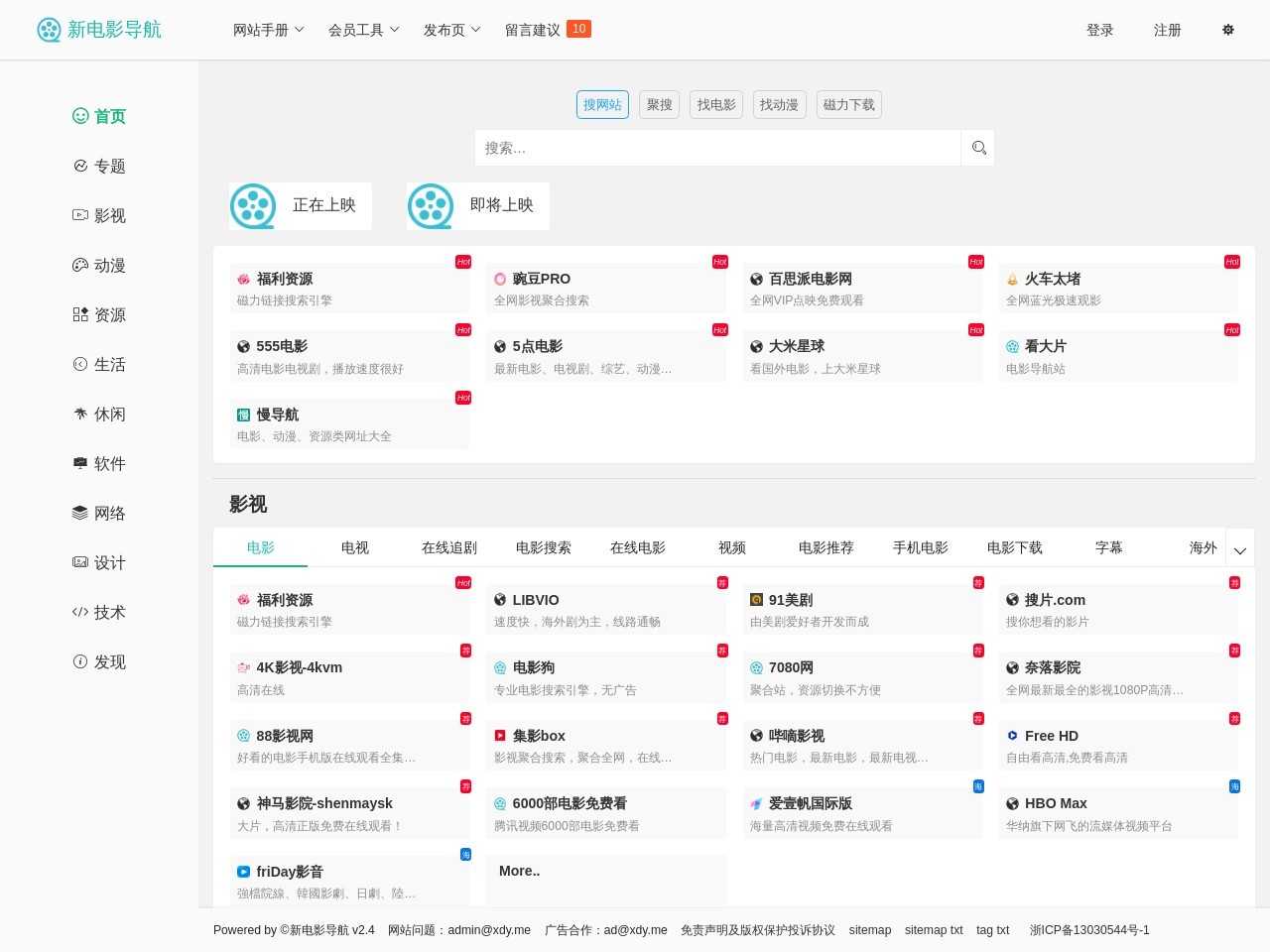Select the 找动漫 search mode
Screen dimensions: 1270x952
(x=779, y=105)
